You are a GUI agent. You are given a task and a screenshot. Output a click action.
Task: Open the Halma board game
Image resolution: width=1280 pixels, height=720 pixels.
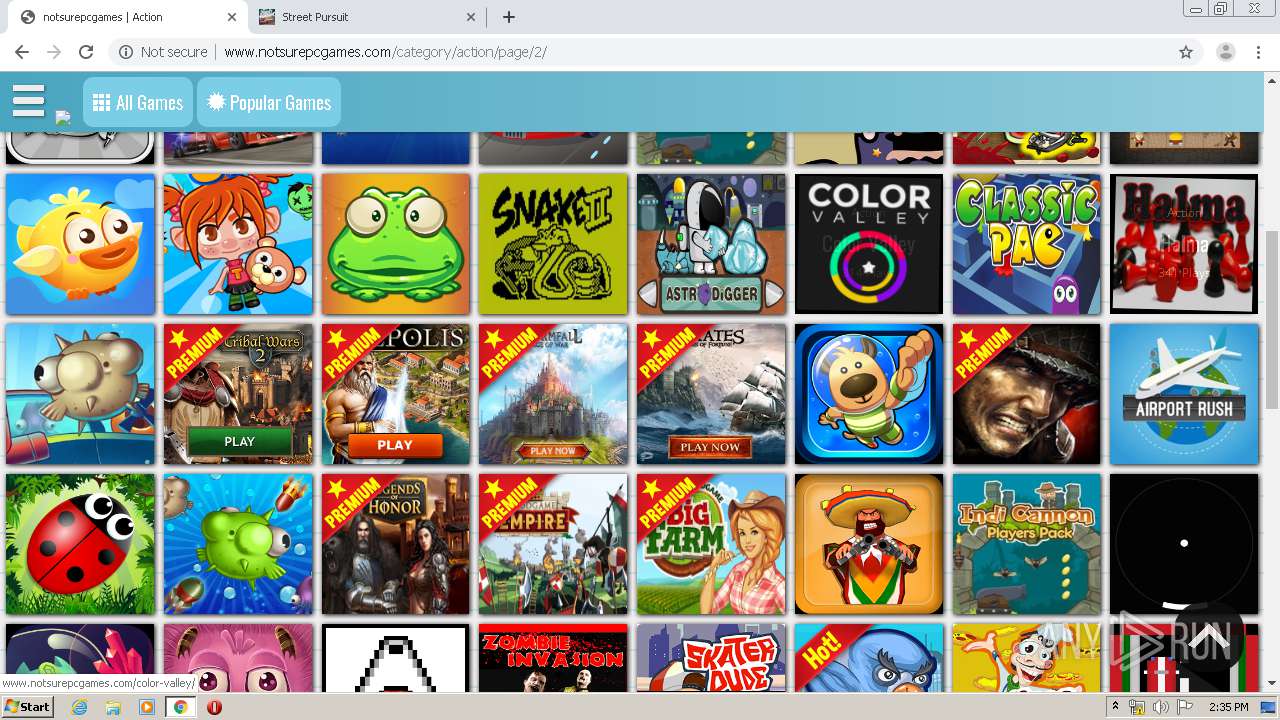(x=1184, y=244)
